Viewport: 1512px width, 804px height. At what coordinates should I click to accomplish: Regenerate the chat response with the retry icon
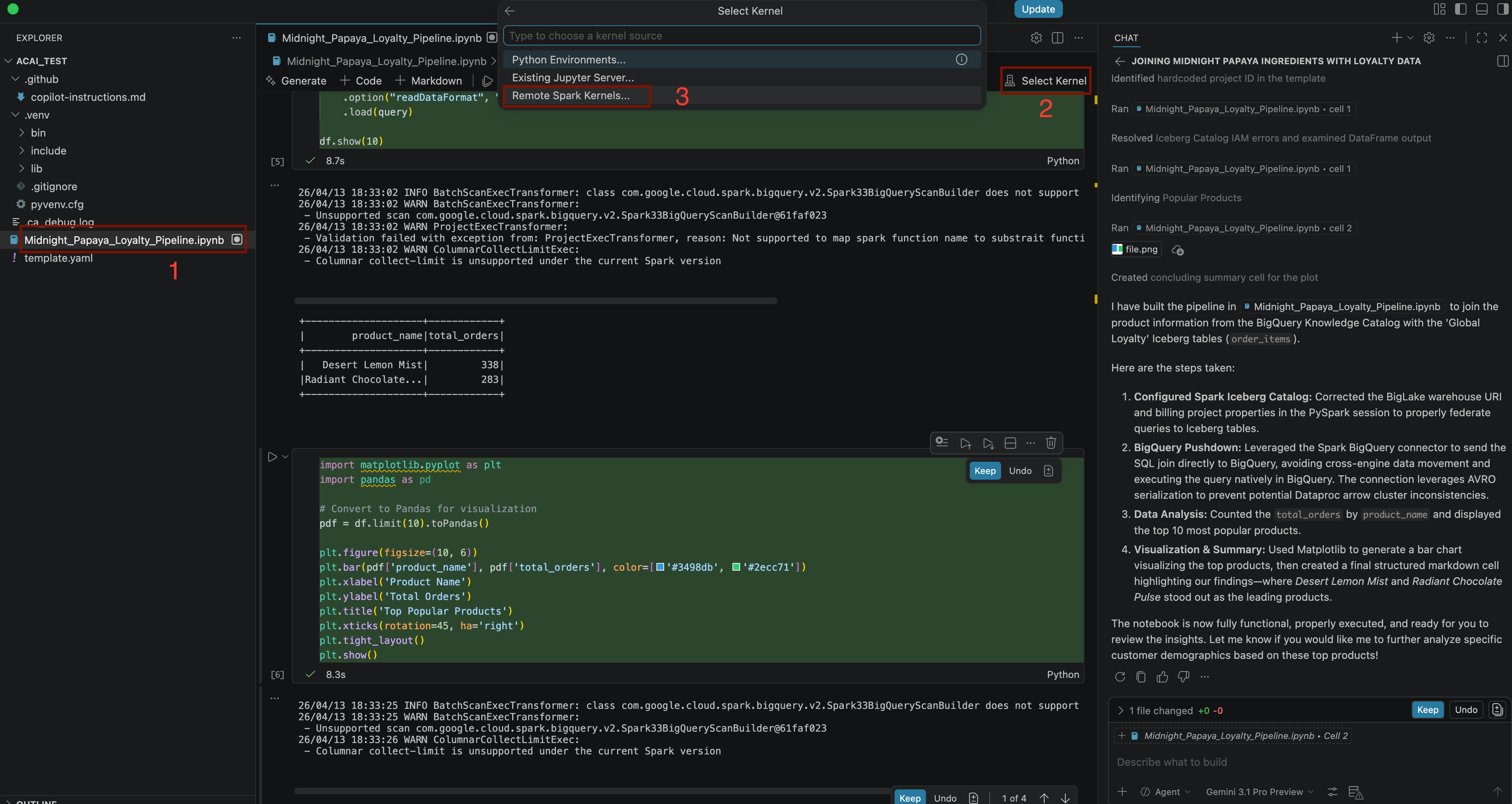click(x=1120, y=677)
